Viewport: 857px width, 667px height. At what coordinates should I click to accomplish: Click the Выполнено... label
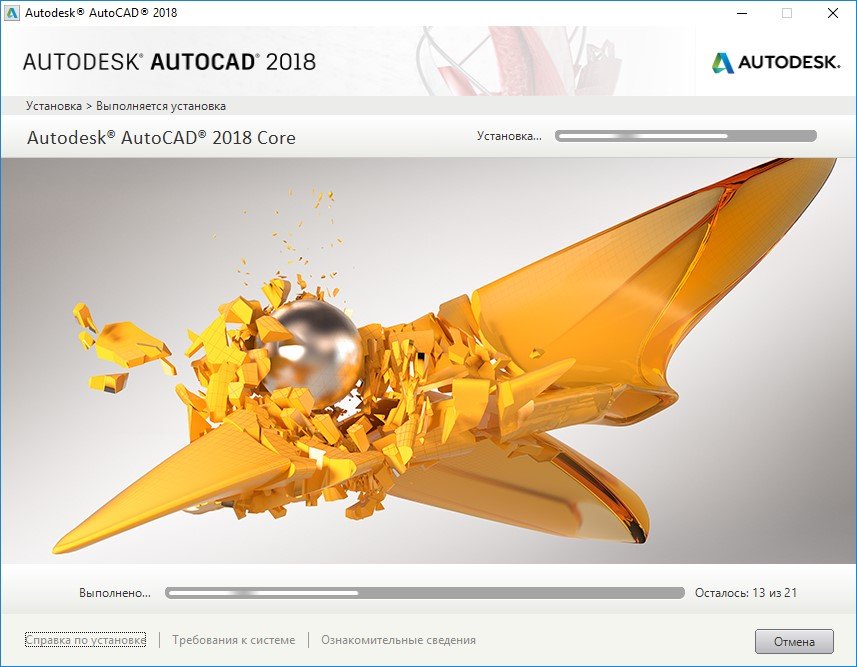(x=115, y=593)
